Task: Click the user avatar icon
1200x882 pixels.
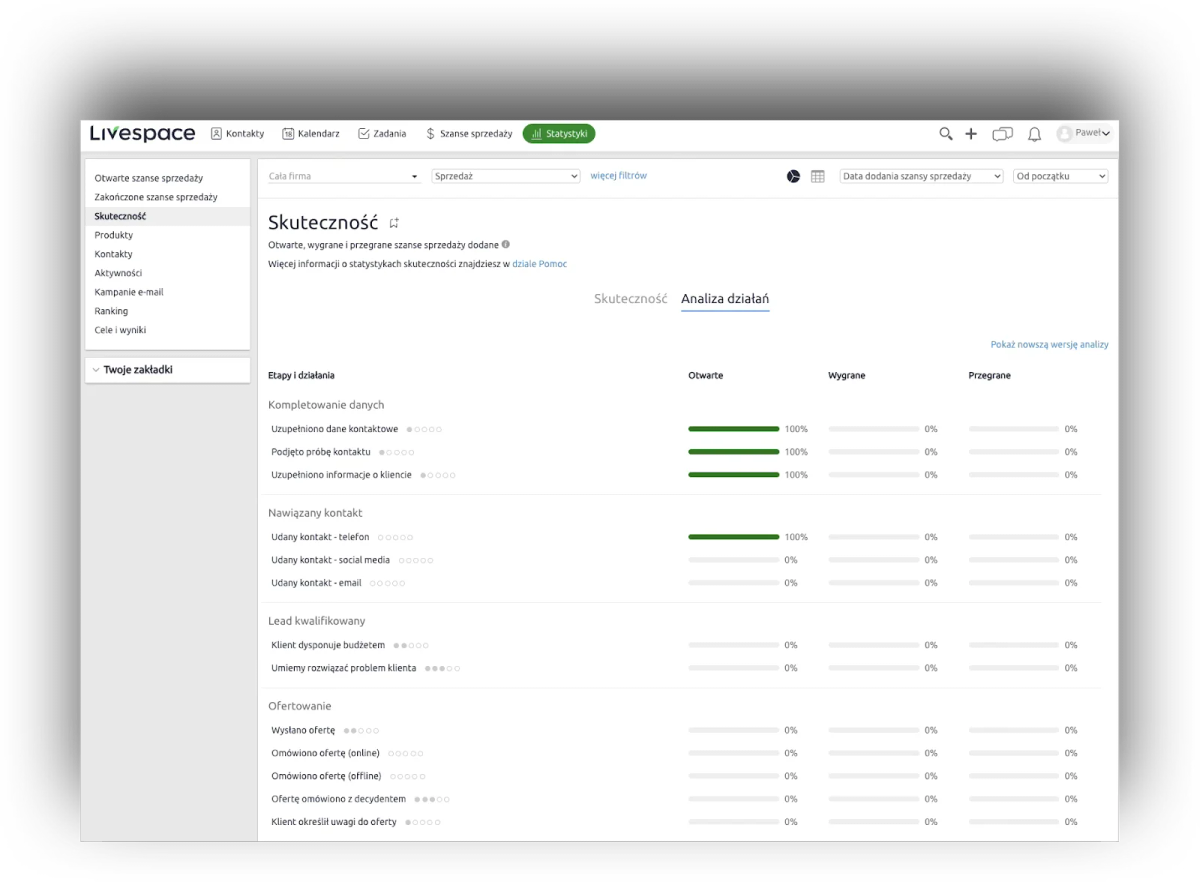Action: (1064, 133)
